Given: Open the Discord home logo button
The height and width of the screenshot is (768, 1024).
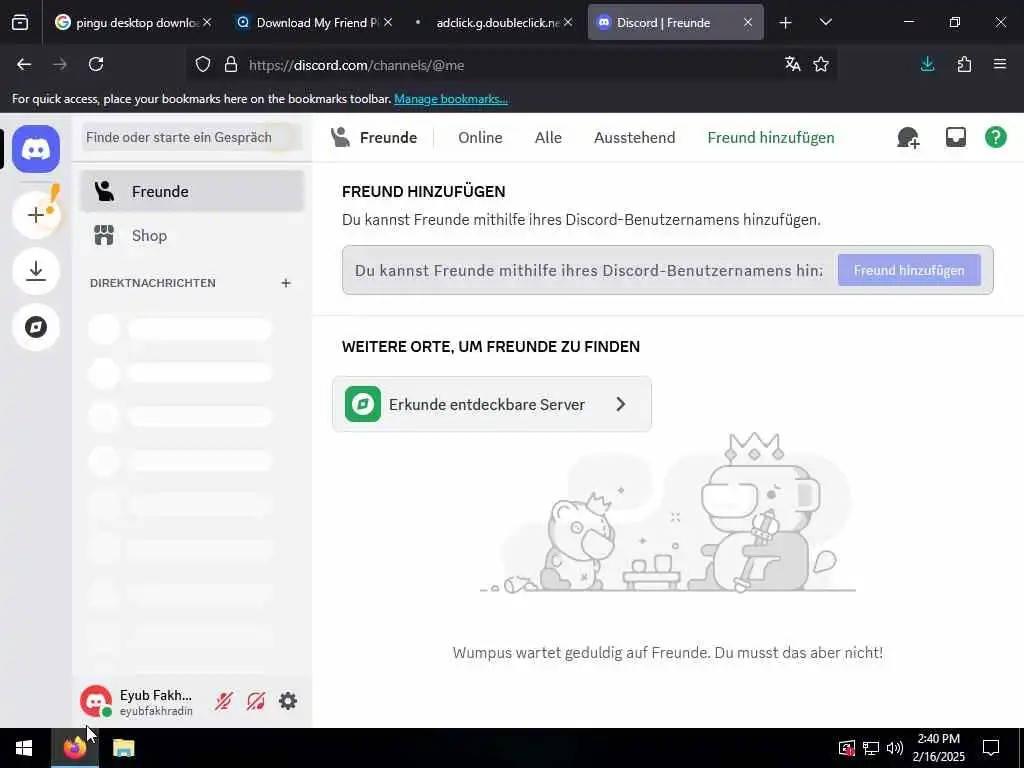Looking at the screenshot, I should (x=36, y=149).
